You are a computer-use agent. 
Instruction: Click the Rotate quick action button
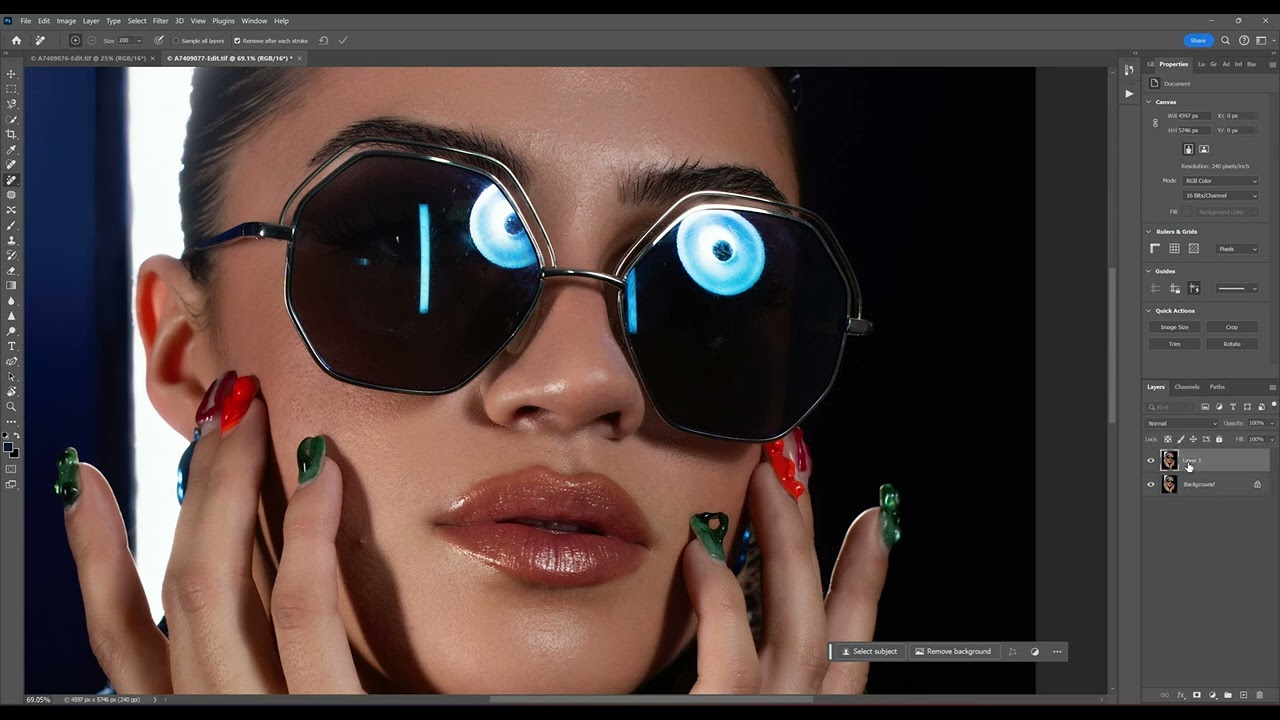tap(1232, 344)
